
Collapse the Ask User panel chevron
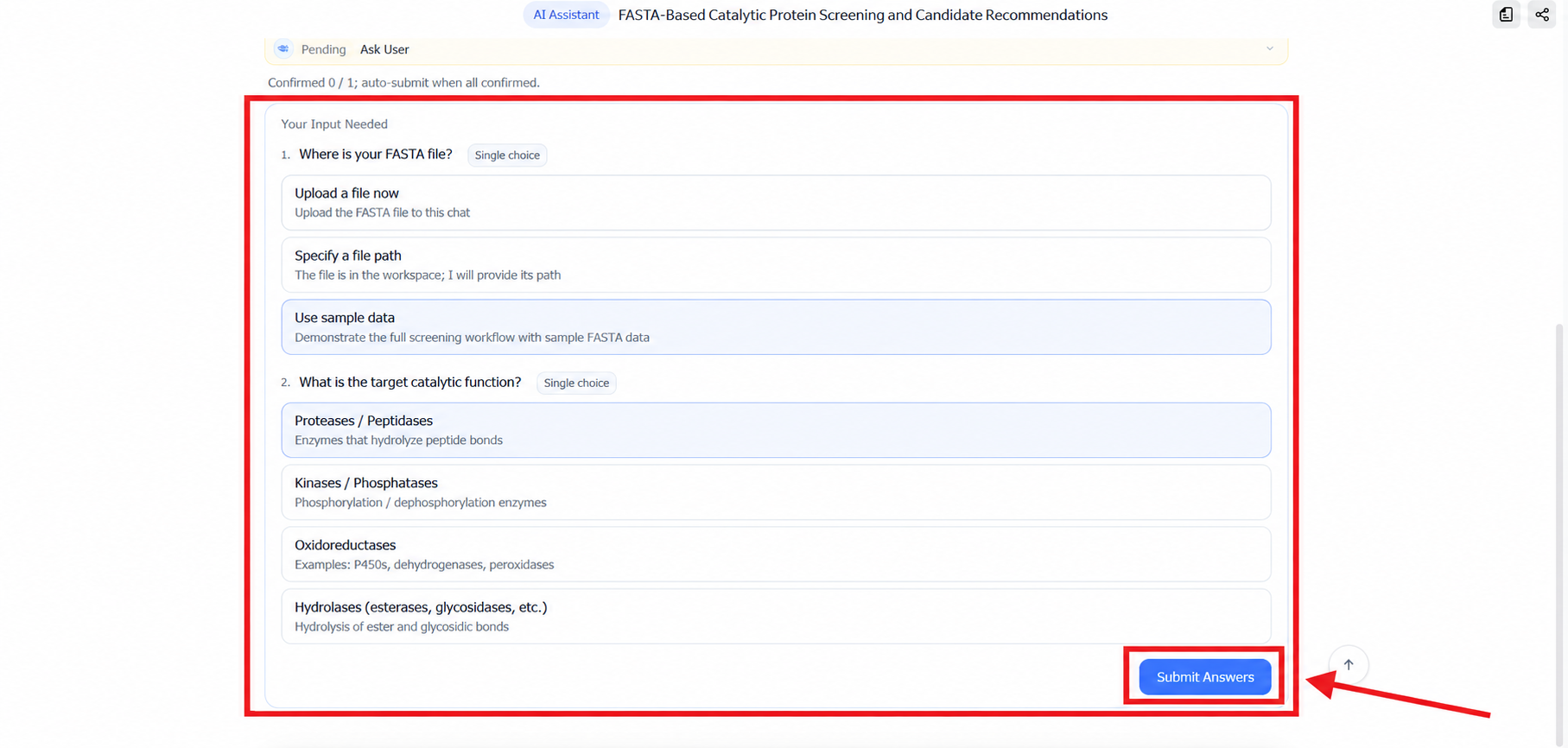pyautogui.click(x=1269, y=49)
